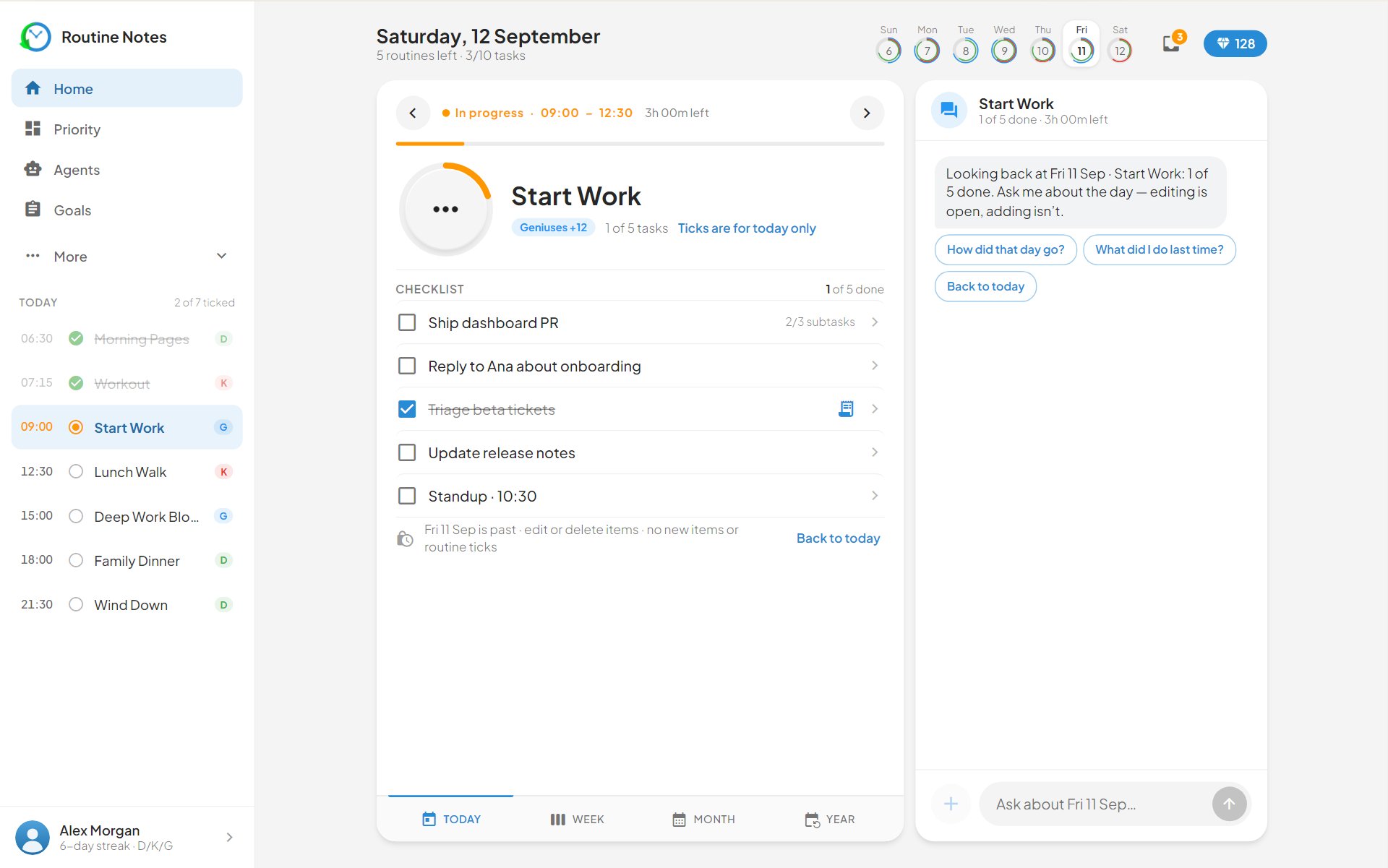Click the three-dots progress ring for Start Work
Image resolution: width=1388 pixels, height=868 pixels.
[x=445, y=209]
